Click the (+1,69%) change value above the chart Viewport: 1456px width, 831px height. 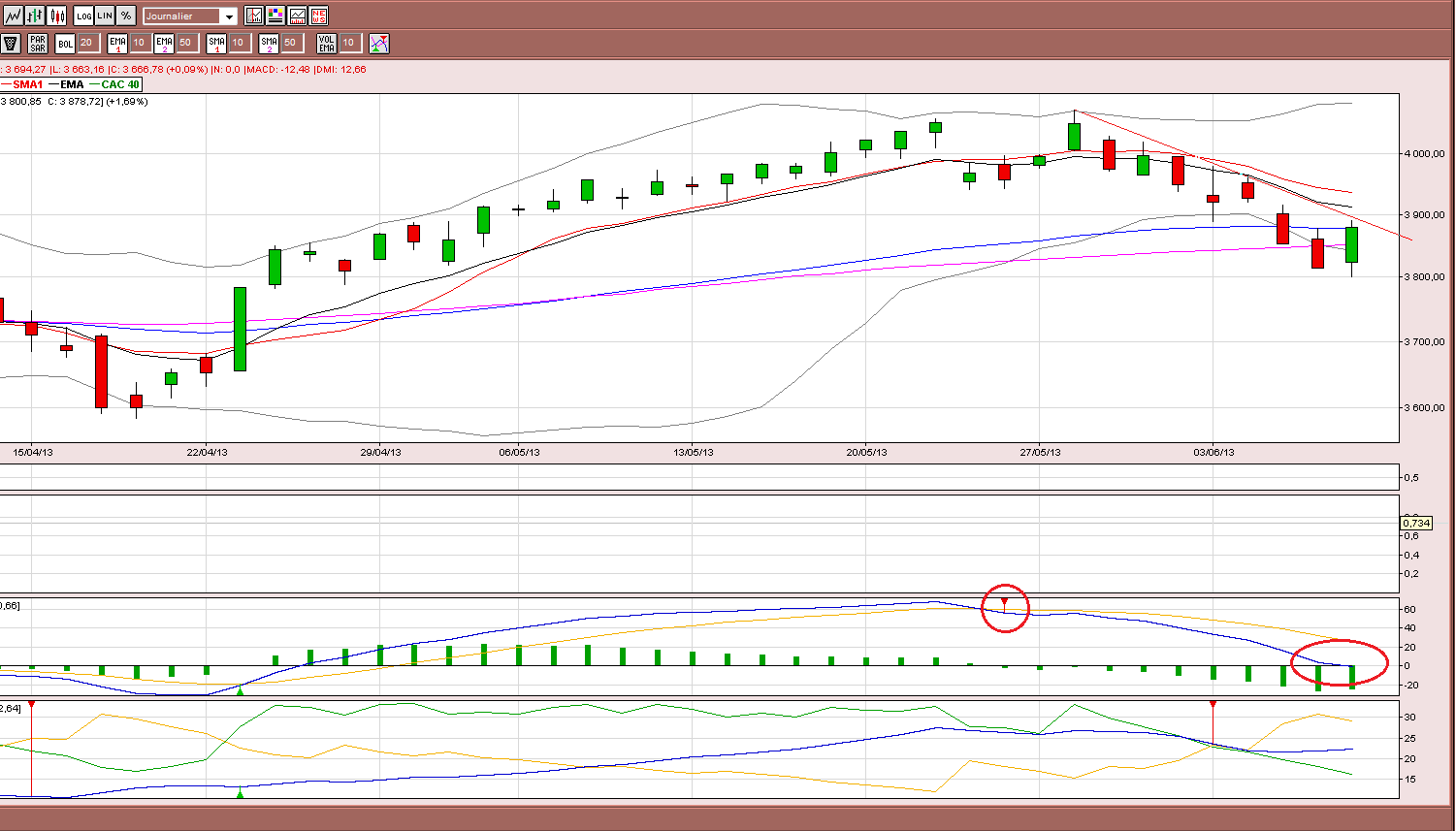126,101
